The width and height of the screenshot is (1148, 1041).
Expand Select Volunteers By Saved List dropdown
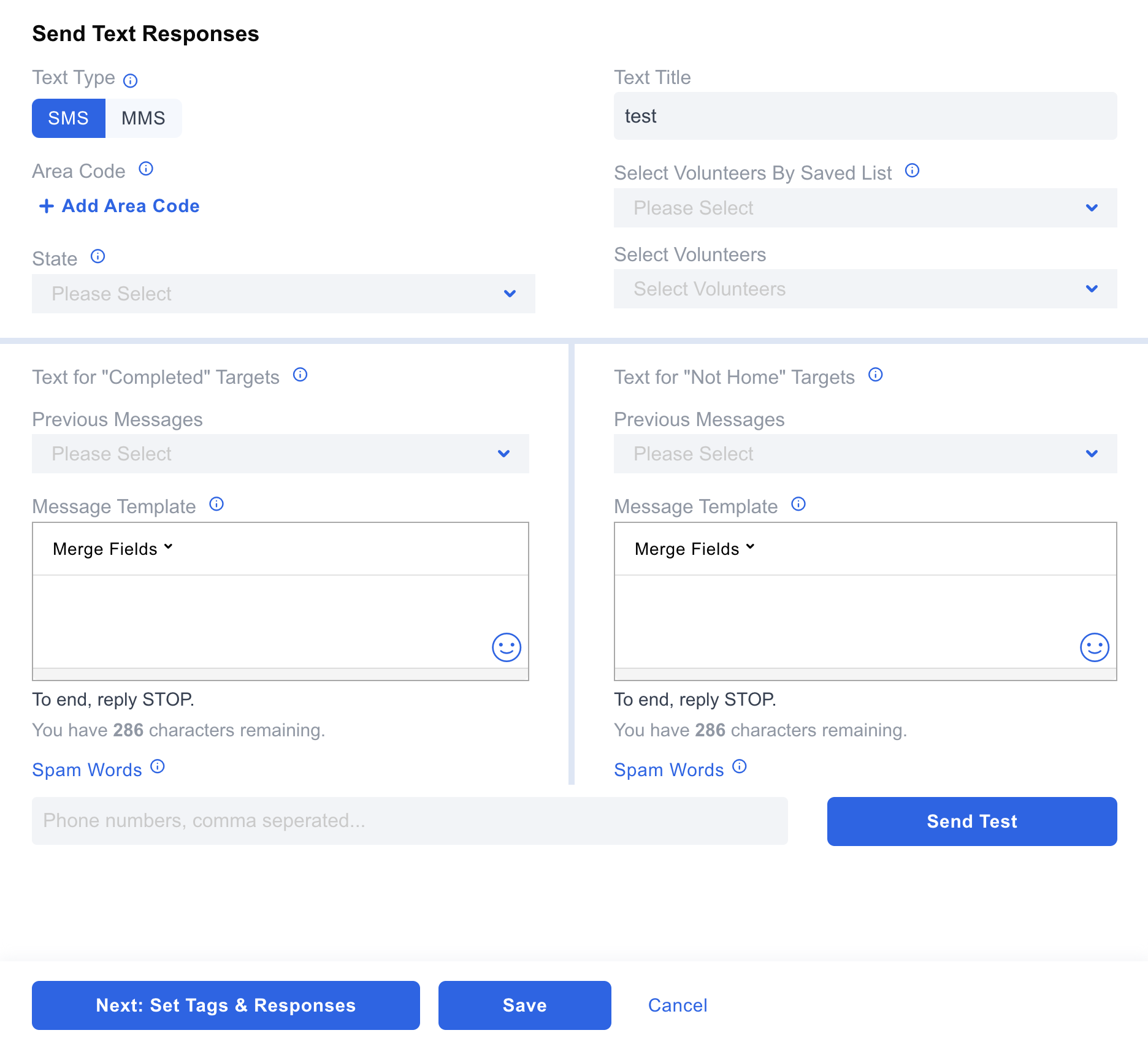pyautogui.click(x=865, y=208)
